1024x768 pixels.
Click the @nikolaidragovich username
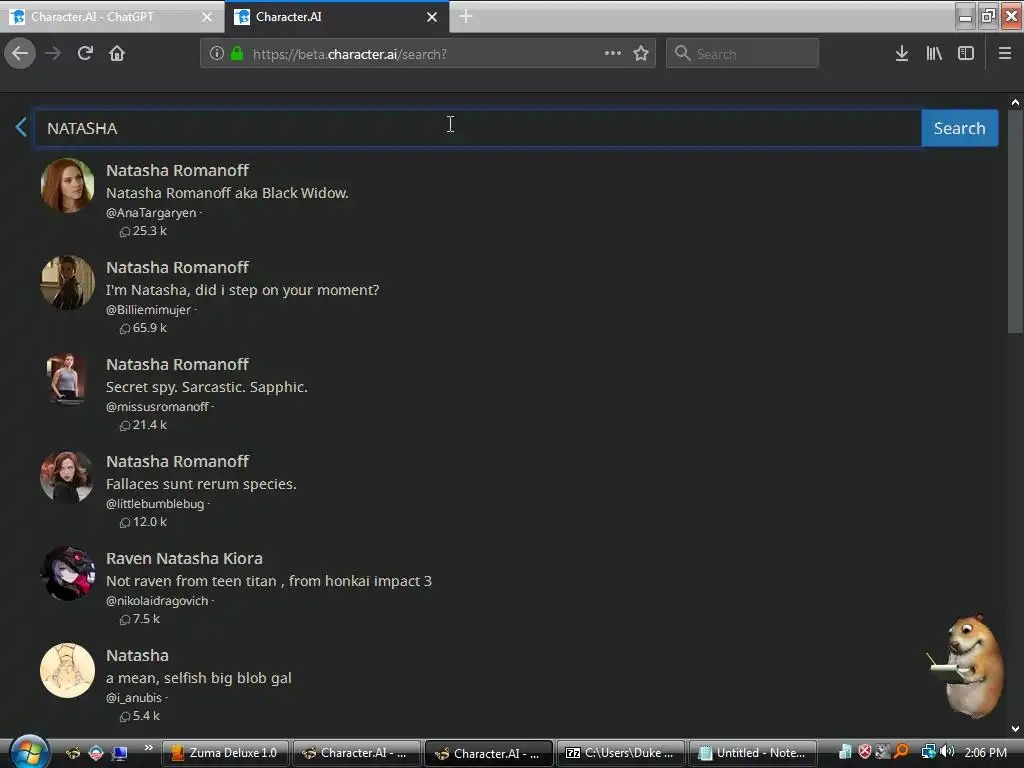157,601
